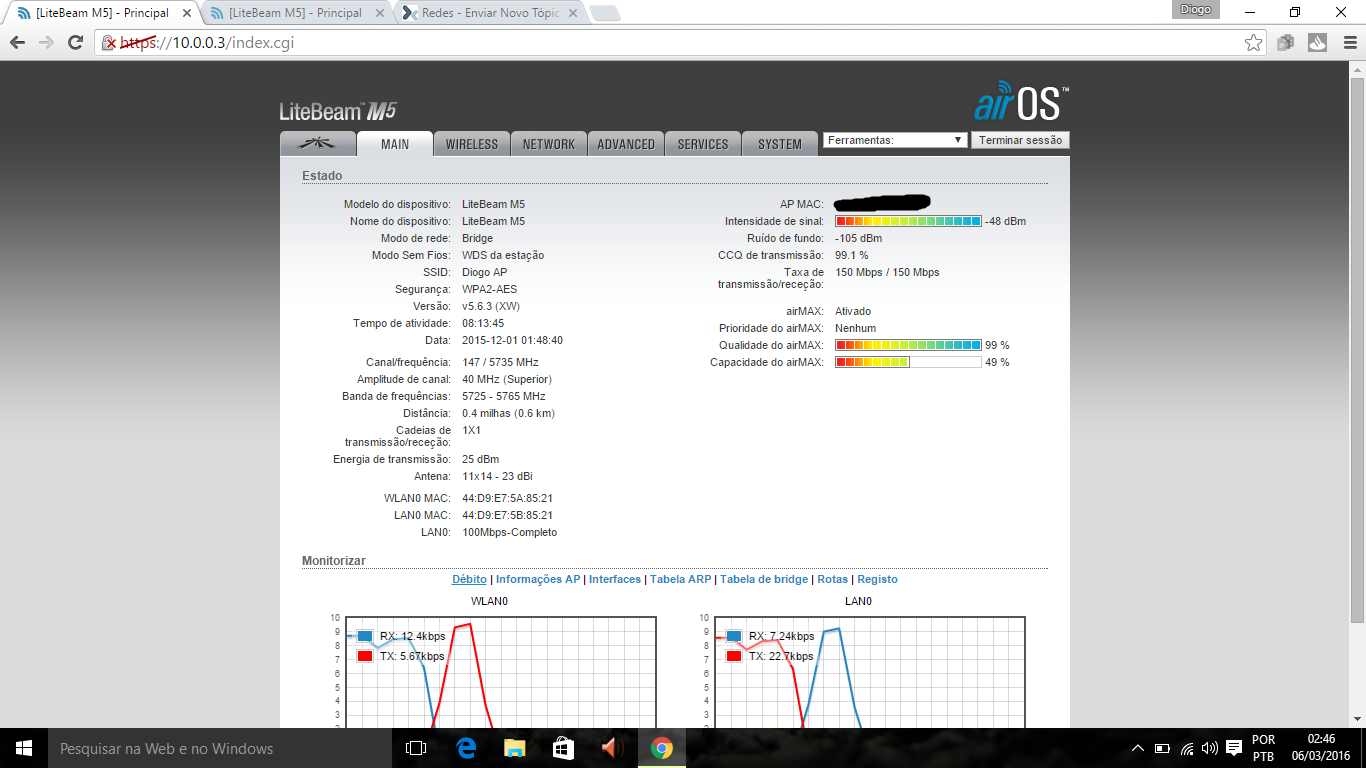
Task: Open a new browser tab
Action: (x=605, y=14)
